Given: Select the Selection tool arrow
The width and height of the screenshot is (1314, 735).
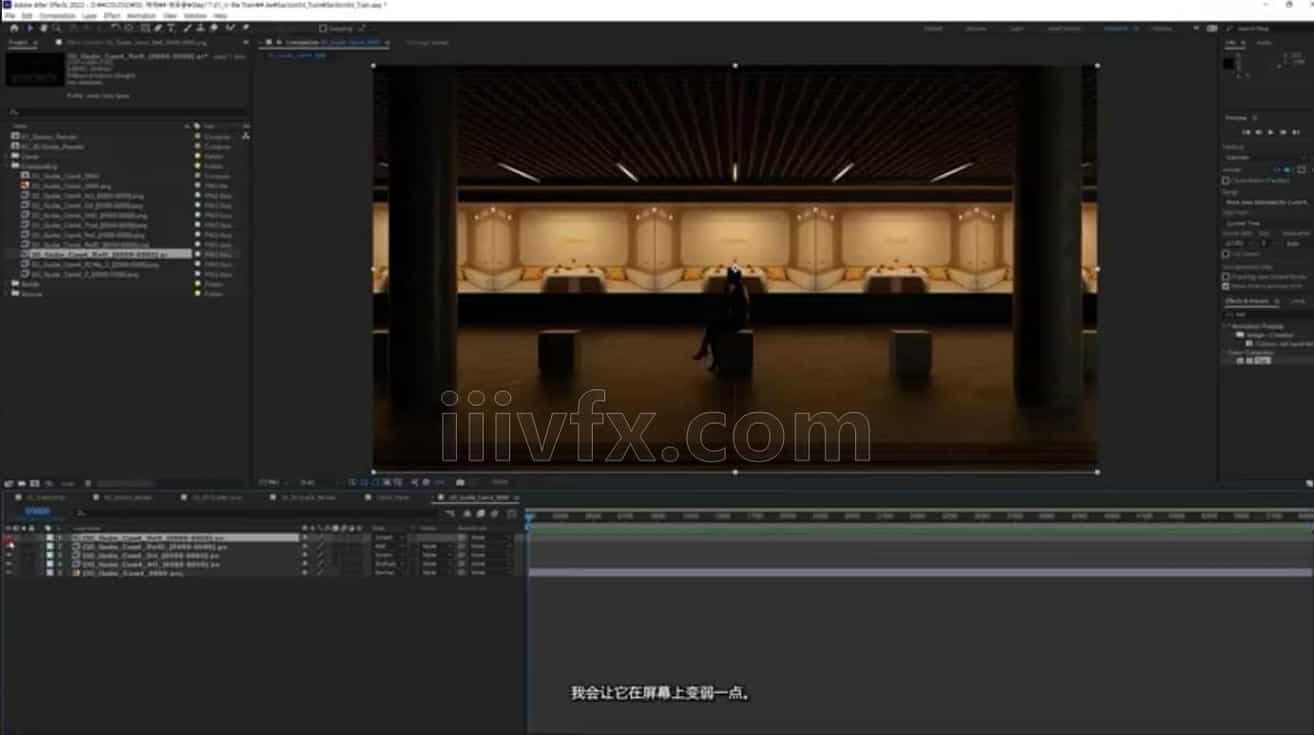Looking at the screenshot, I should tap(30, 28).
